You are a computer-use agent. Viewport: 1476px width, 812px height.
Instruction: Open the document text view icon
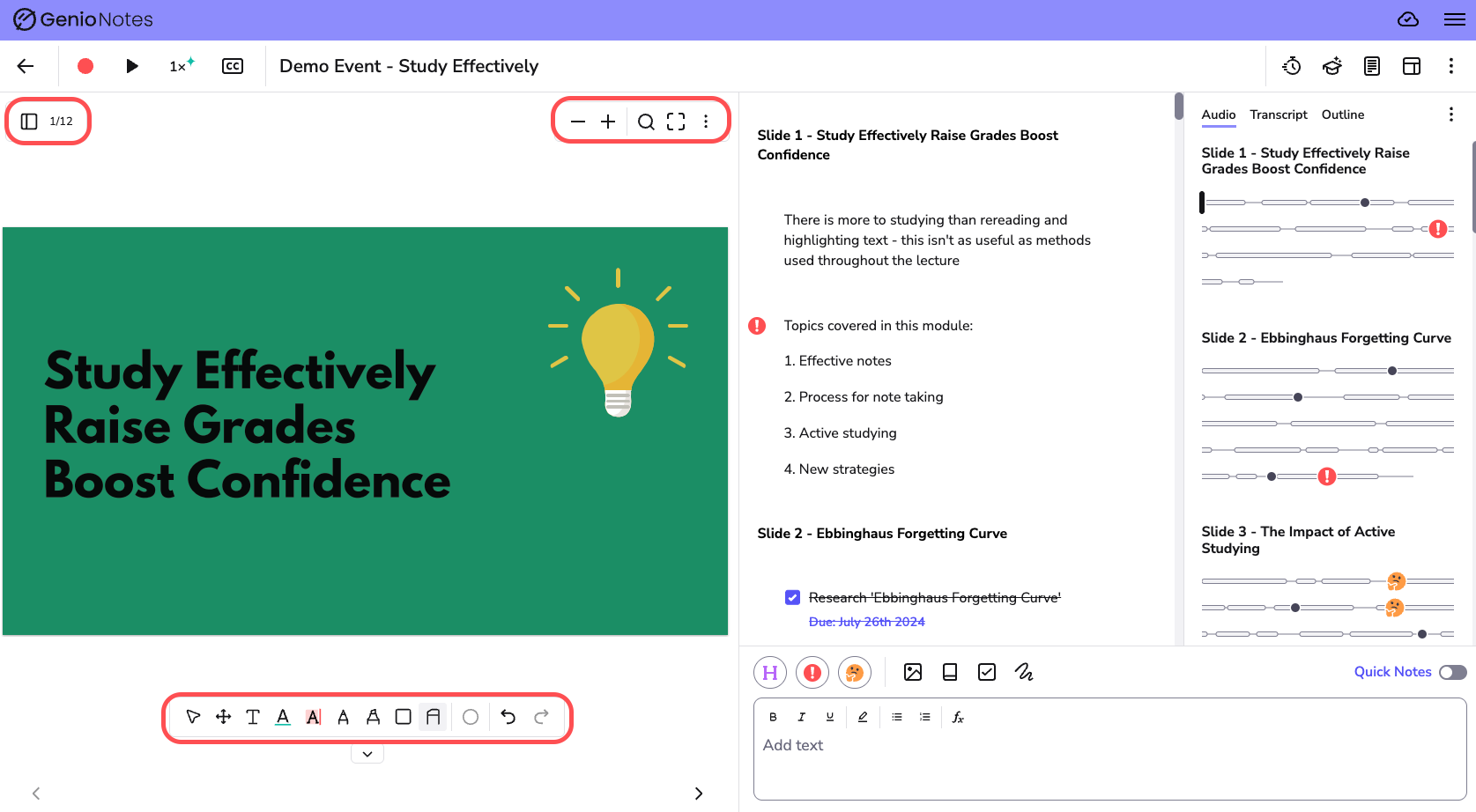[1372, 66]
